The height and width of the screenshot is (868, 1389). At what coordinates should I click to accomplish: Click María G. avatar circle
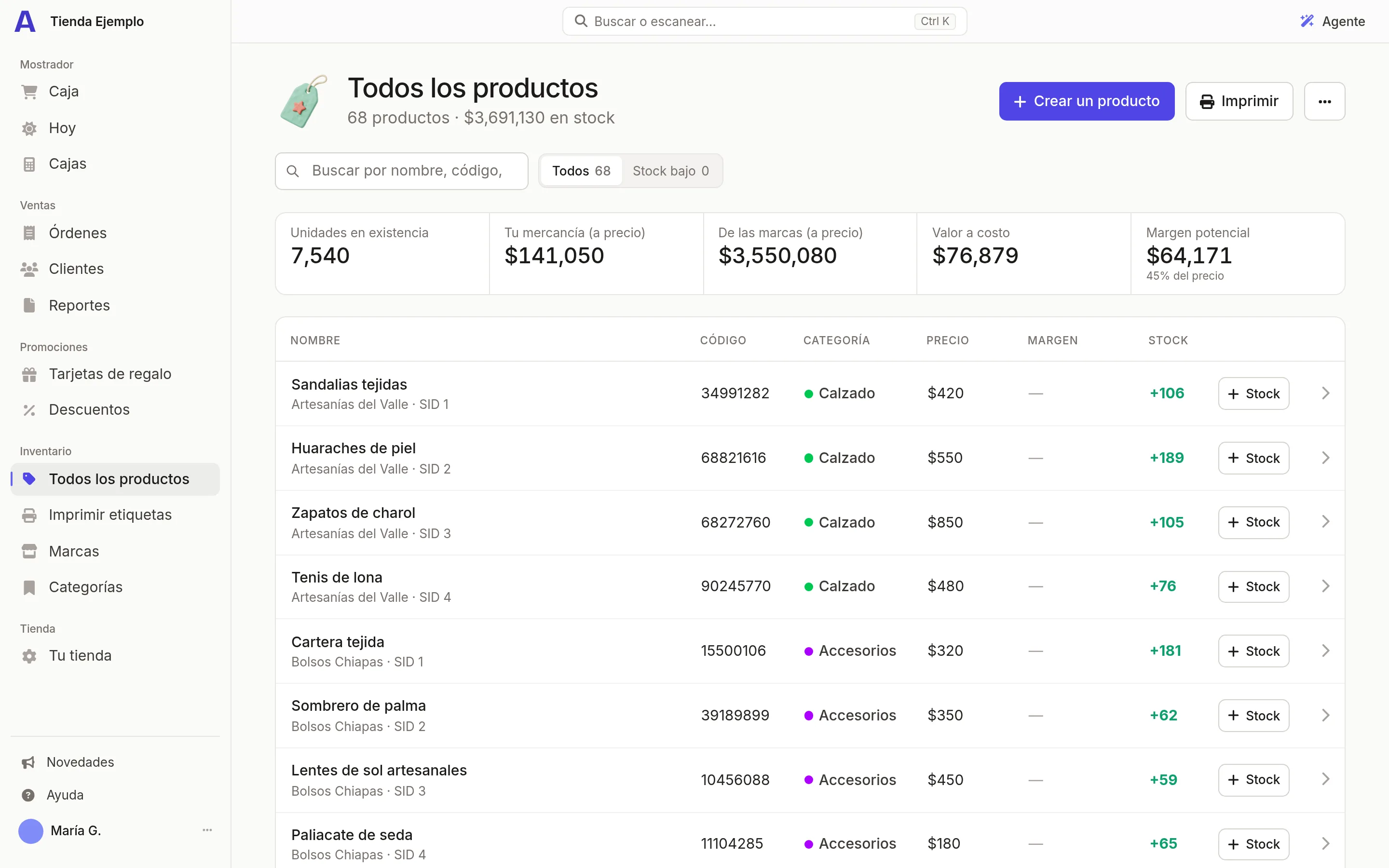31,831
